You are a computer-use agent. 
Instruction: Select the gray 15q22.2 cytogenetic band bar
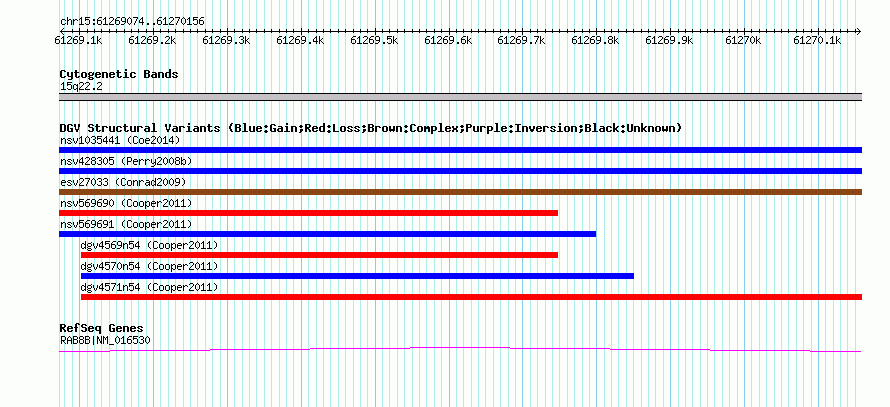click(460, 97)
